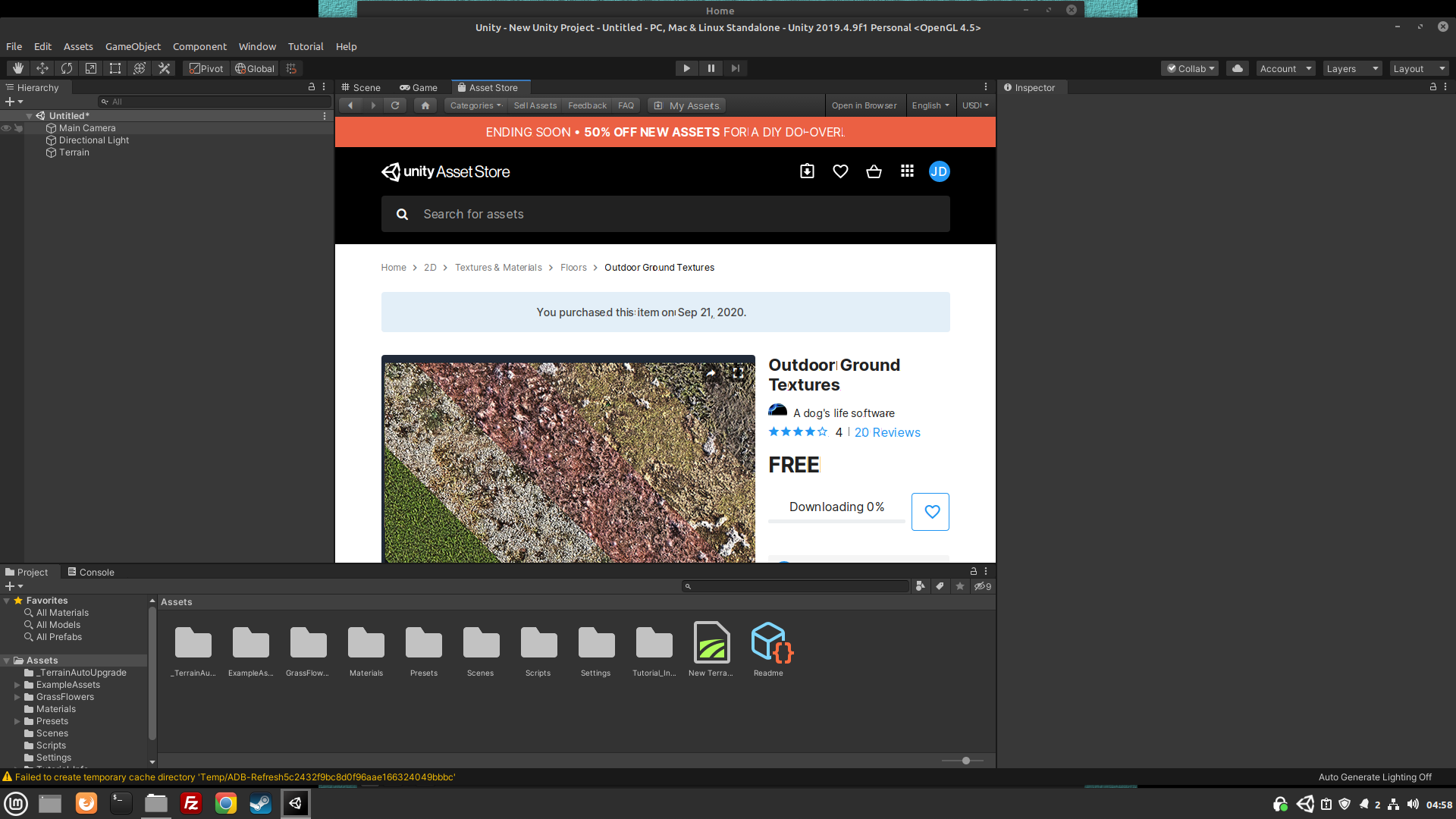Open the Collab dropdown

tap(1190, 68)
